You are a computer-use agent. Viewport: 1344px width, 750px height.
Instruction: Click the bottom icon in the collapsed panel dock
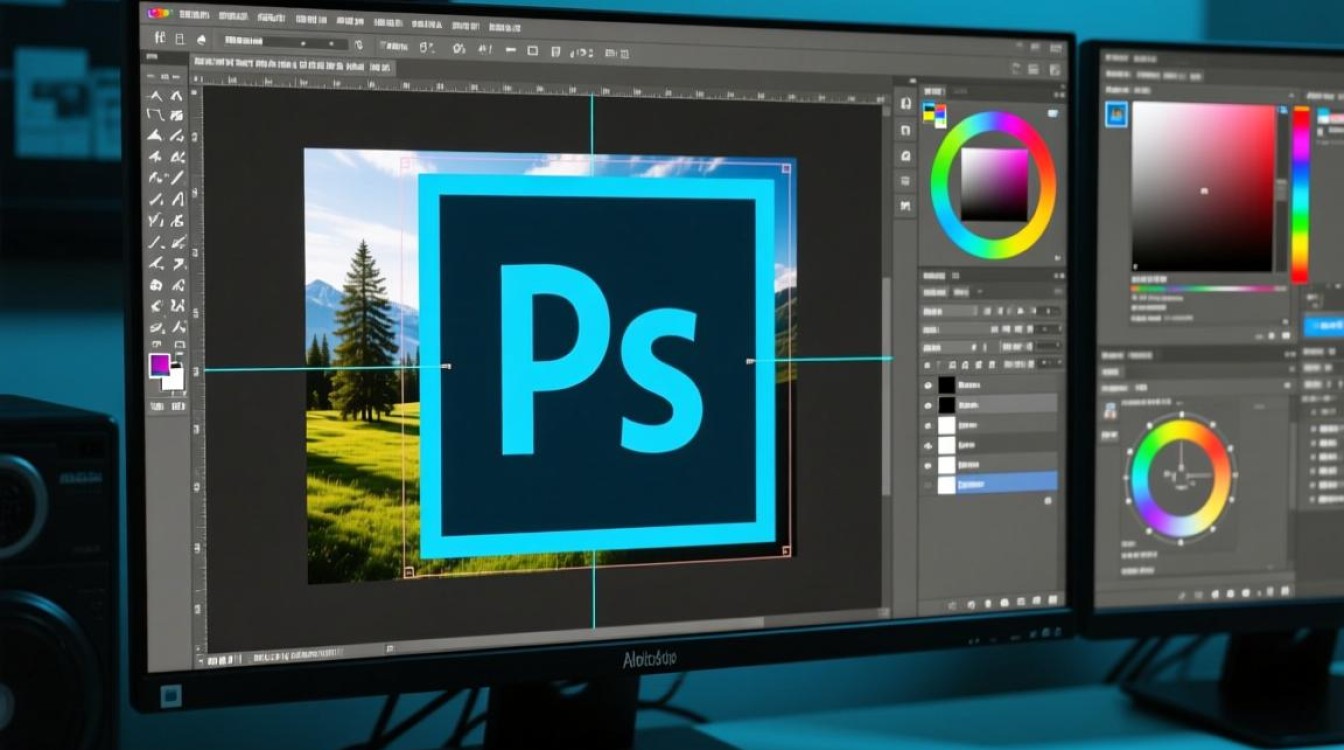(x=906, y=207)
